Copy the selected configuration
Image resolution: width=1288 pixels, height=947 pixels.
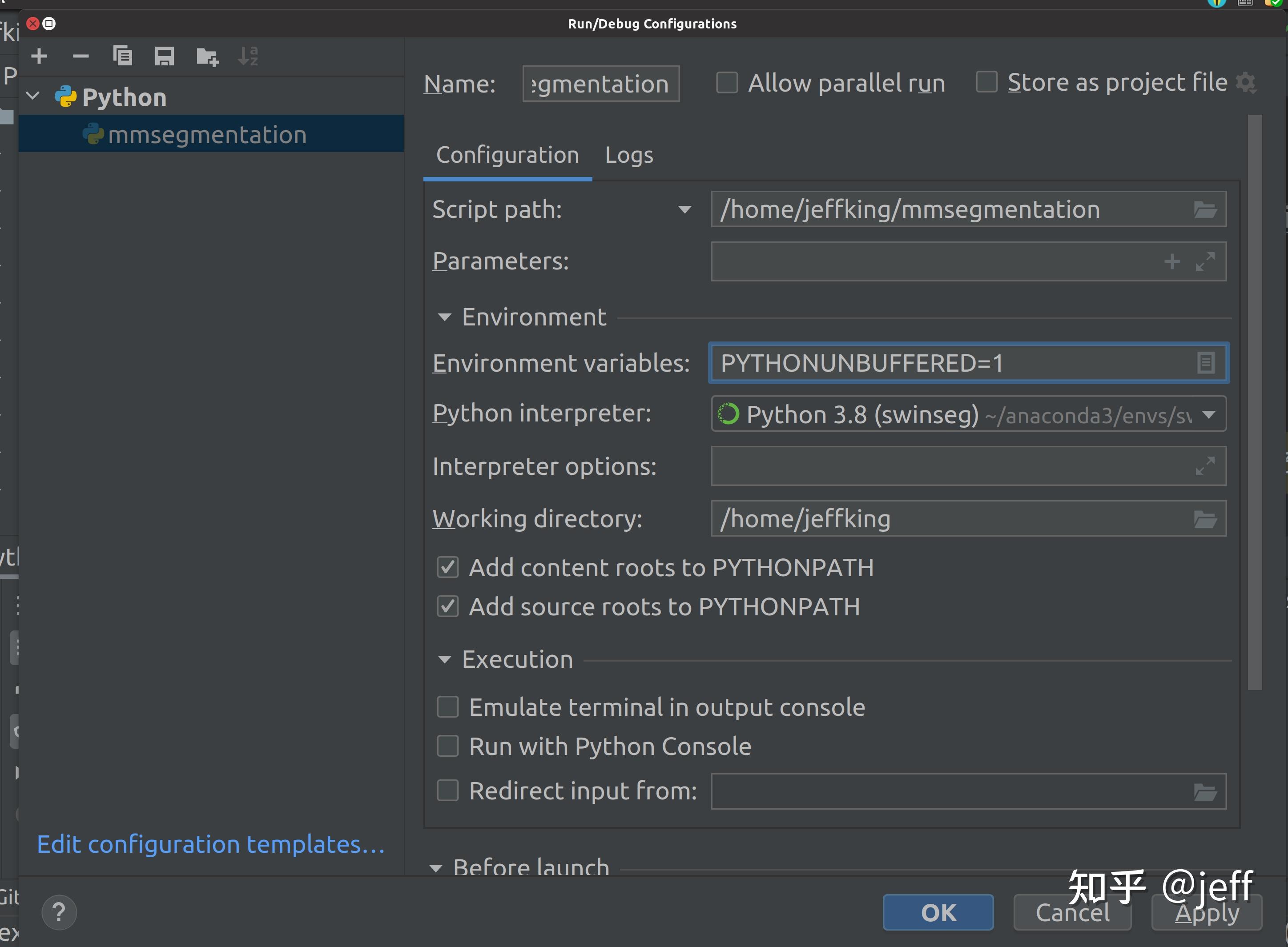(123, 56)
